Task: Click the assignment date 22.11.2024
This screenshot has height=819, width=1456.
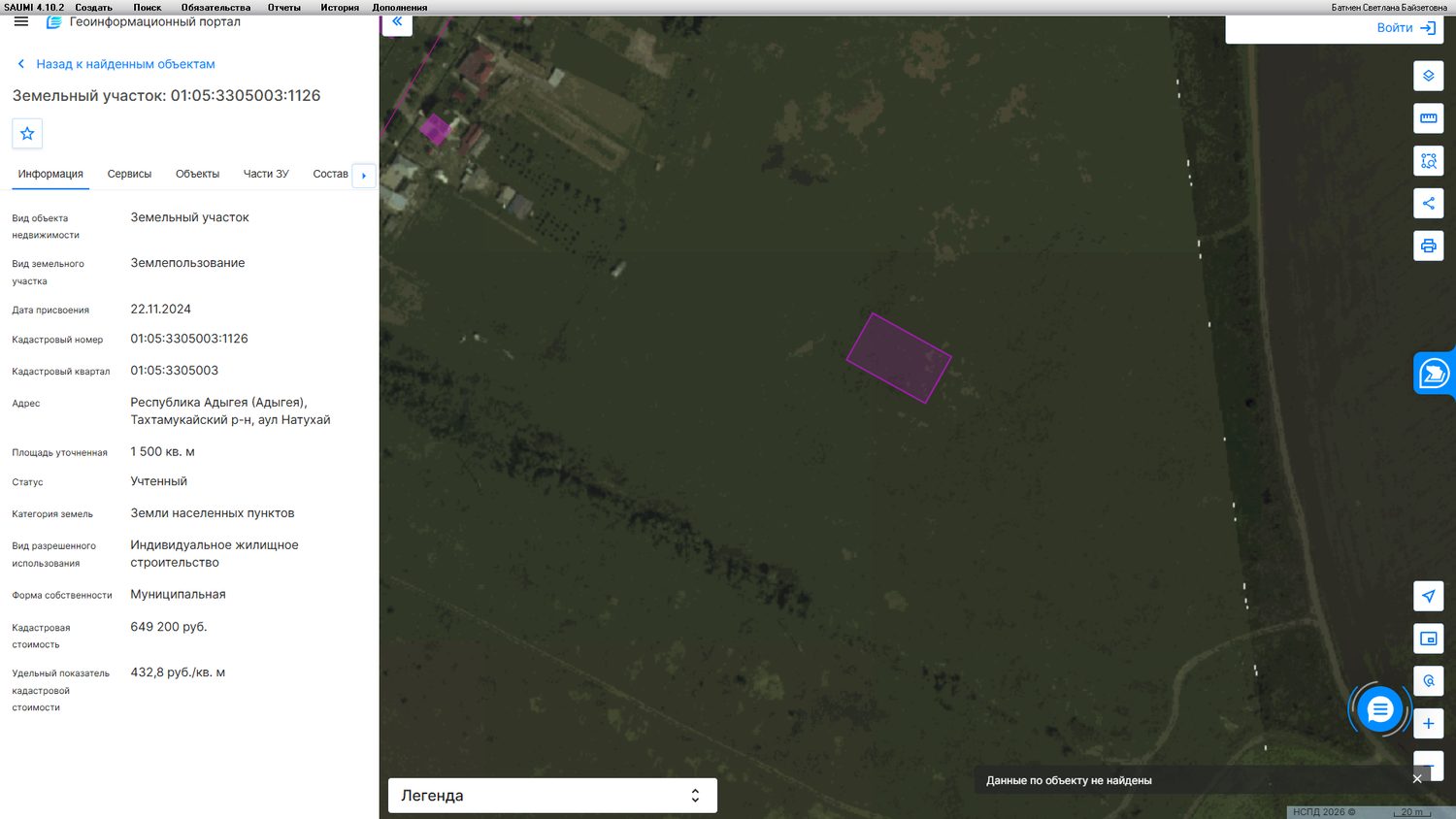Action: coord(161,310)
